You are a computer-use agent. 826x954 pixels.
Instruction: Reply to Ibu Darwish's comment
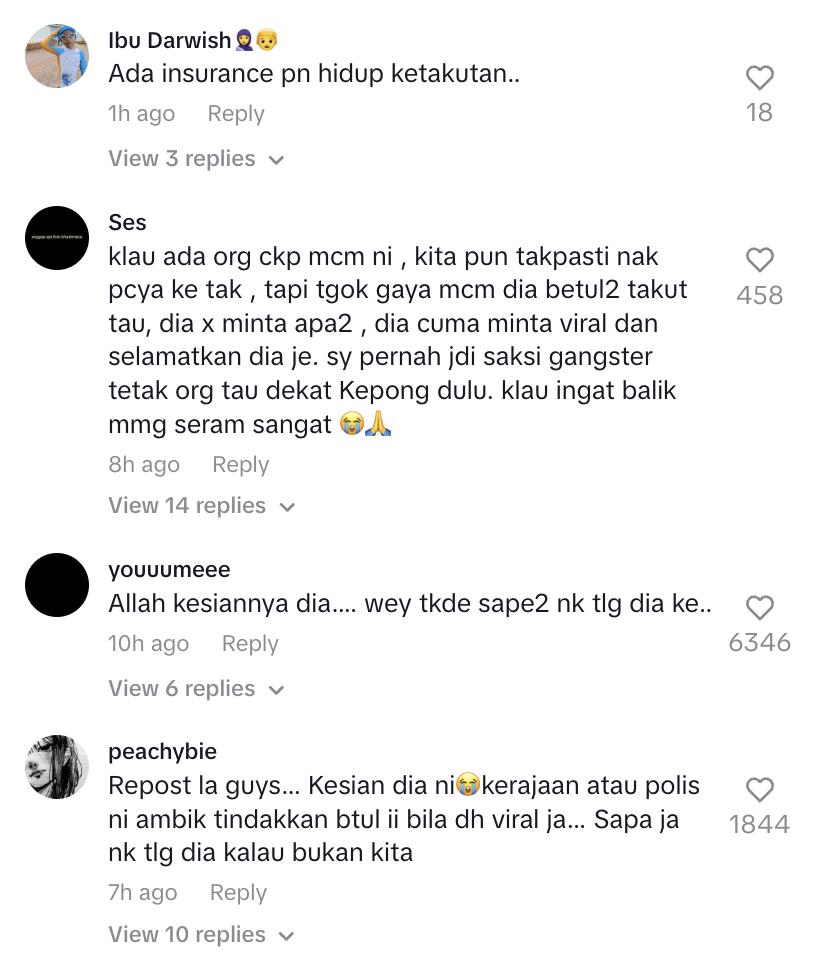(236, 114)
